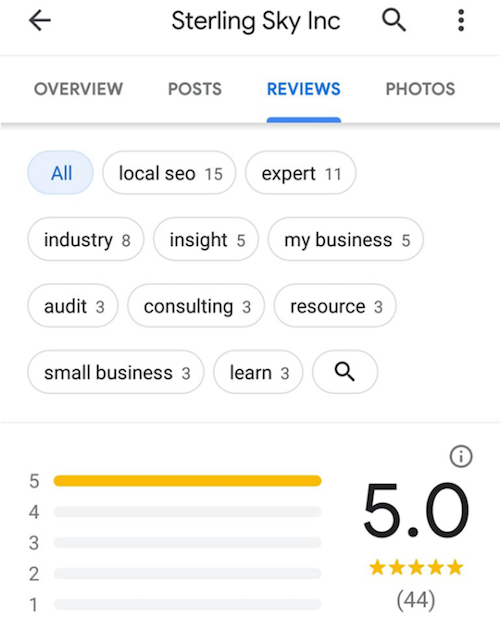Filter by small business chip
This screenshot has width=500, height=630.
116,372
